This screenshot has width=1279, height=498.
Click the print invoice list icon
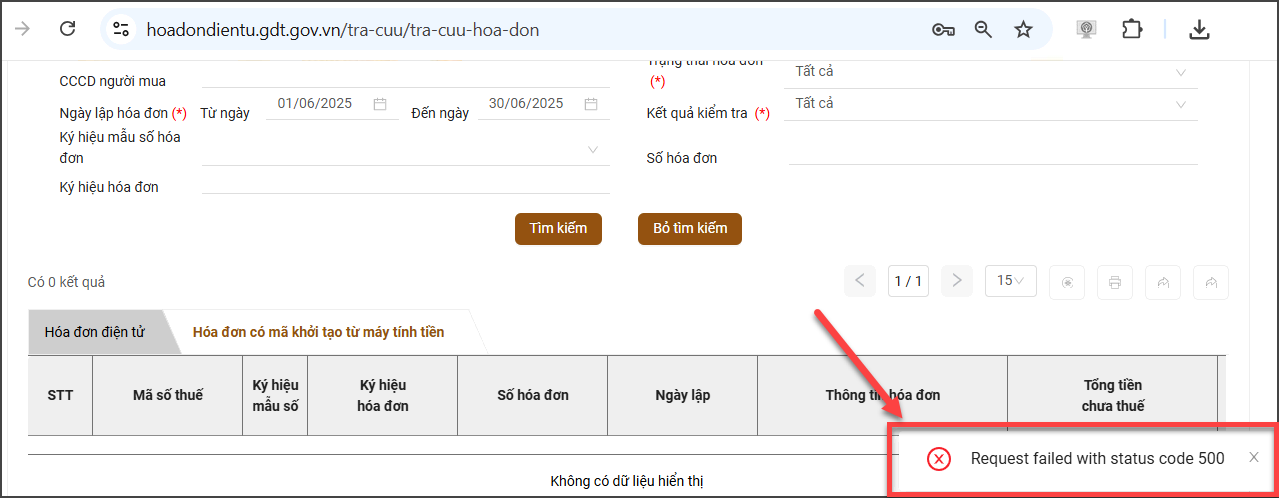click(x=1115, y=282)
